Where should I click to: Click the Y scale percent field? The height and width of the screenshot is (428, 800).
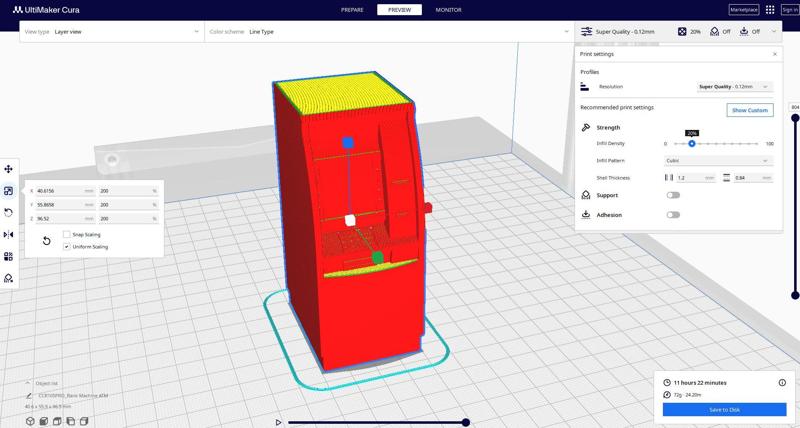pyautogui.click(x=129, y=205)
